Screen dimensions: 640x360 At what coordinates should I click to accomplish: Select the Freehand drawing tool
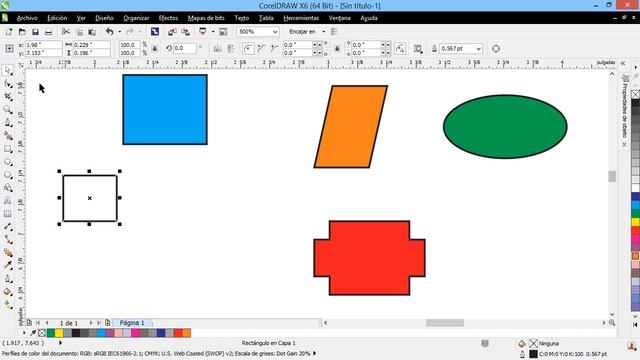click(x=7, y=122)
